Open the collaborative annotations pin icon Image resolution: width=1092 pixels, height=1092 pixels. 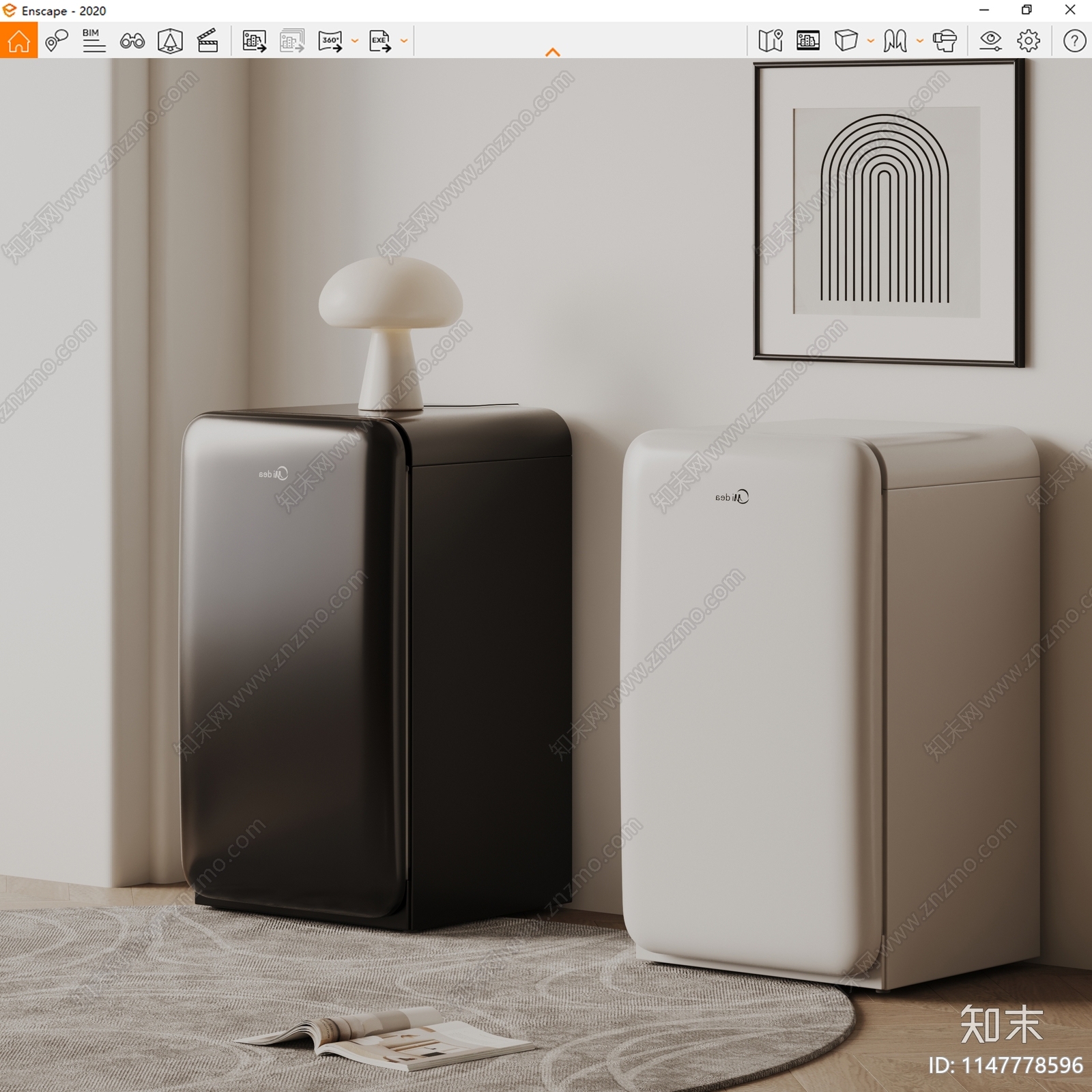(x=57, y=41)
